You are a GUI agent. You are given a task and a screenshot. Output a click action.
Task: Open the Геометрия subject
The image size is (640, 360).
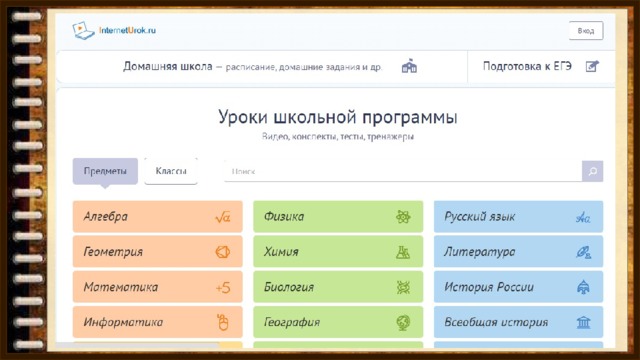(x=158, y=251)
